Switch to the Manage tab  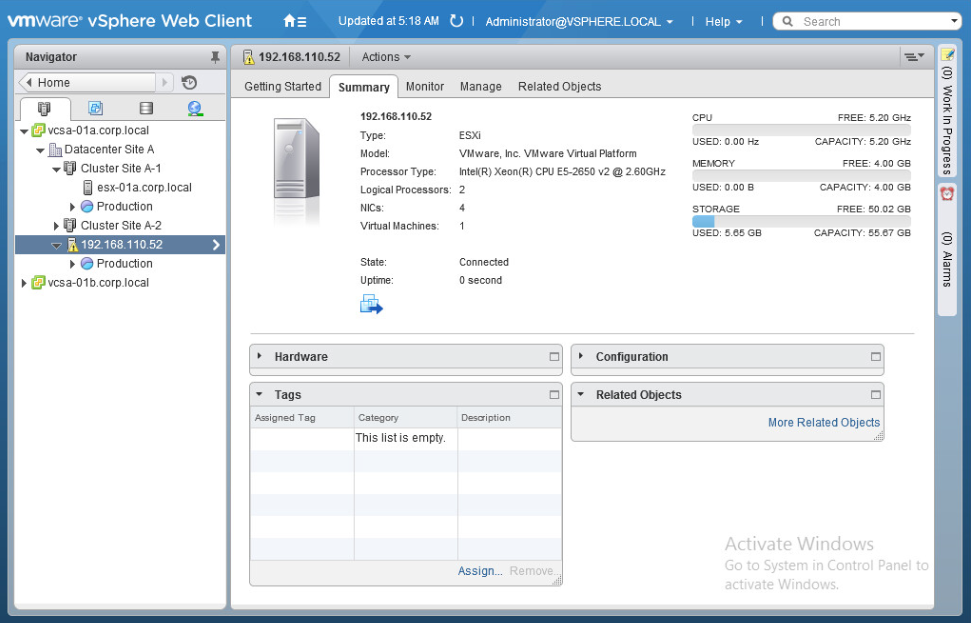pos(481,87)
